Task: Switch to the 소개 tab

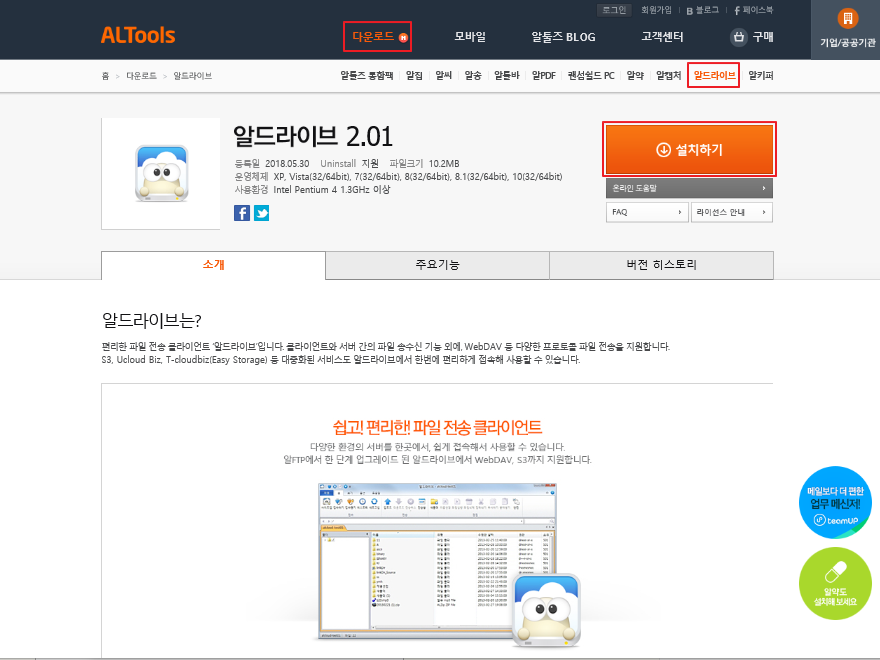Action: [213, 265]
